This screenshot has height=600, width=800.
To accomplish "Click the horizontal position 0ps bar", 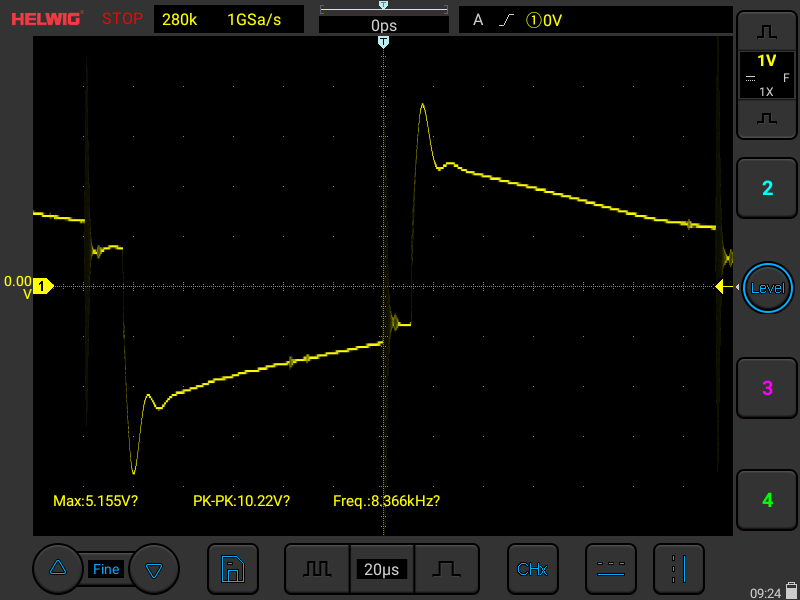I will (384, 19).
